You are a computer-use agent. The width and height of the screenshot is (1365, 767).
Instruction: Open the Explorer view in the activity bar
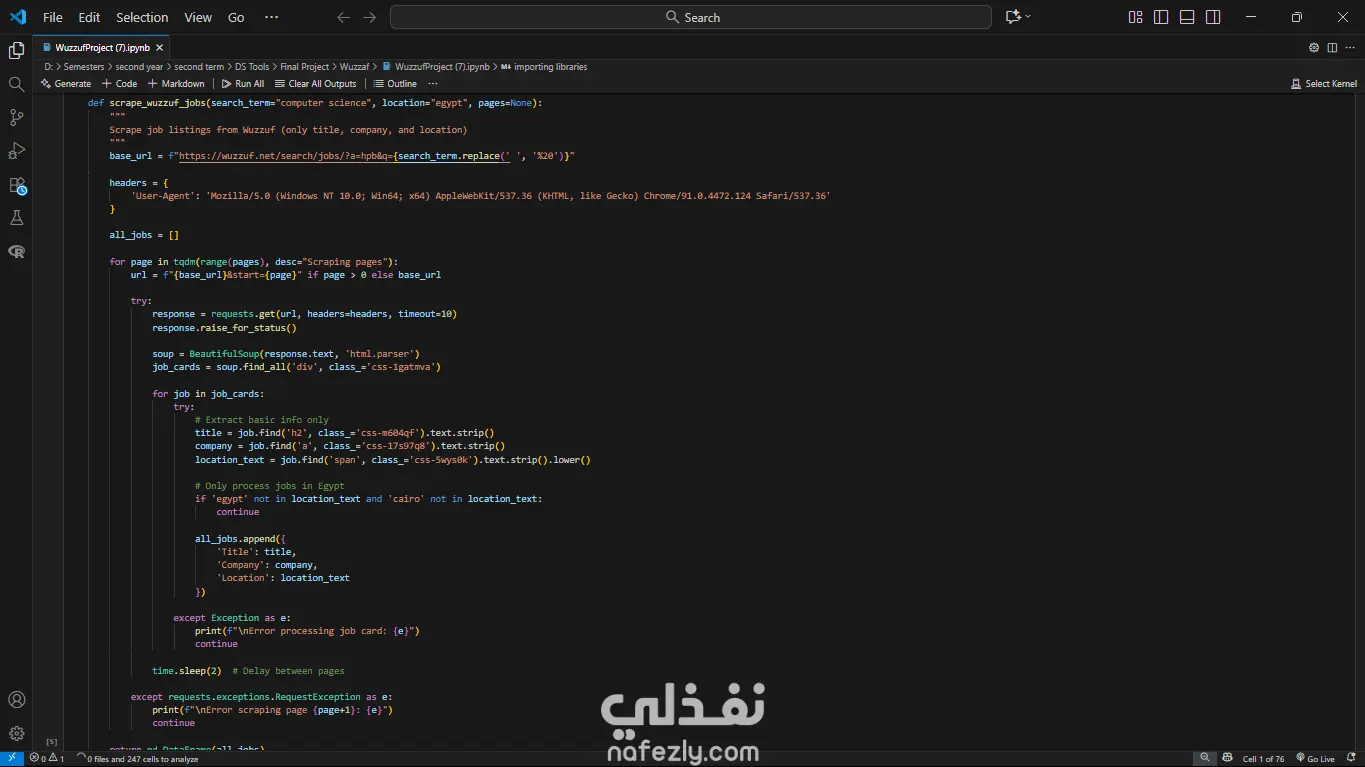click(16, 51)
